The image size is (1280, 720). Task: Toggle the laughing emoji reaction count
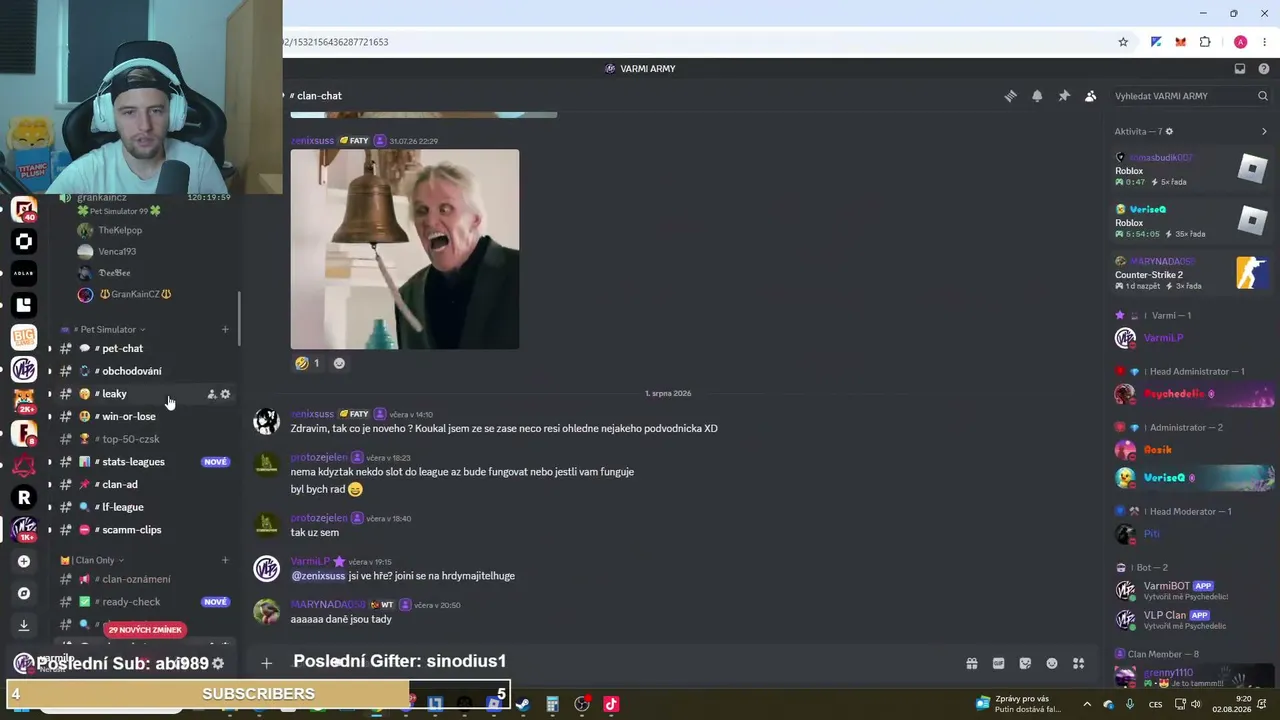pyautogui.click(x=307, y=363)
